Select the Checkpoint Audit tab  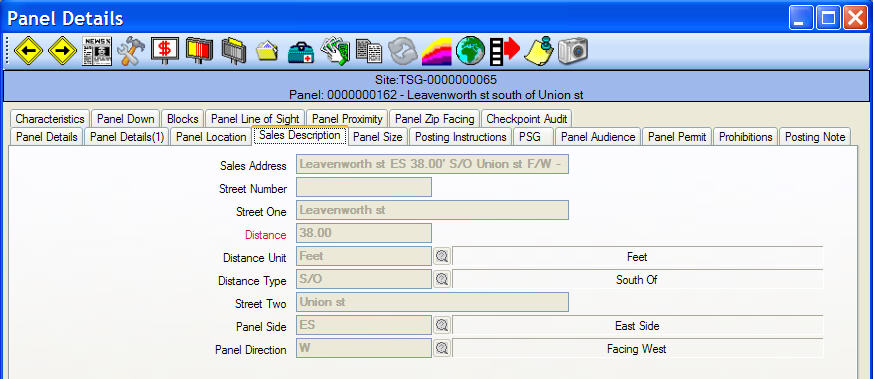(x=527, y=119)
